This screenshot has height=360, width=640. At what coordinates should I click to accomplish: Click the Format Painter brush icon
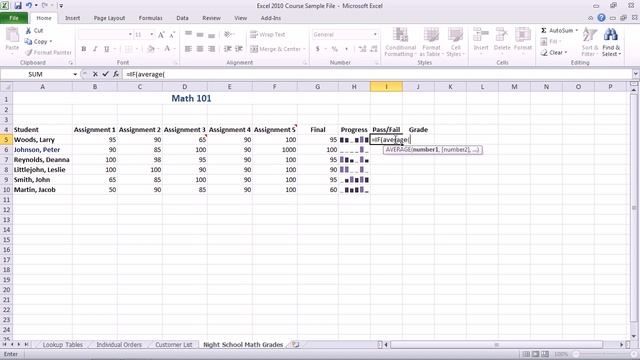pos(29,53)
